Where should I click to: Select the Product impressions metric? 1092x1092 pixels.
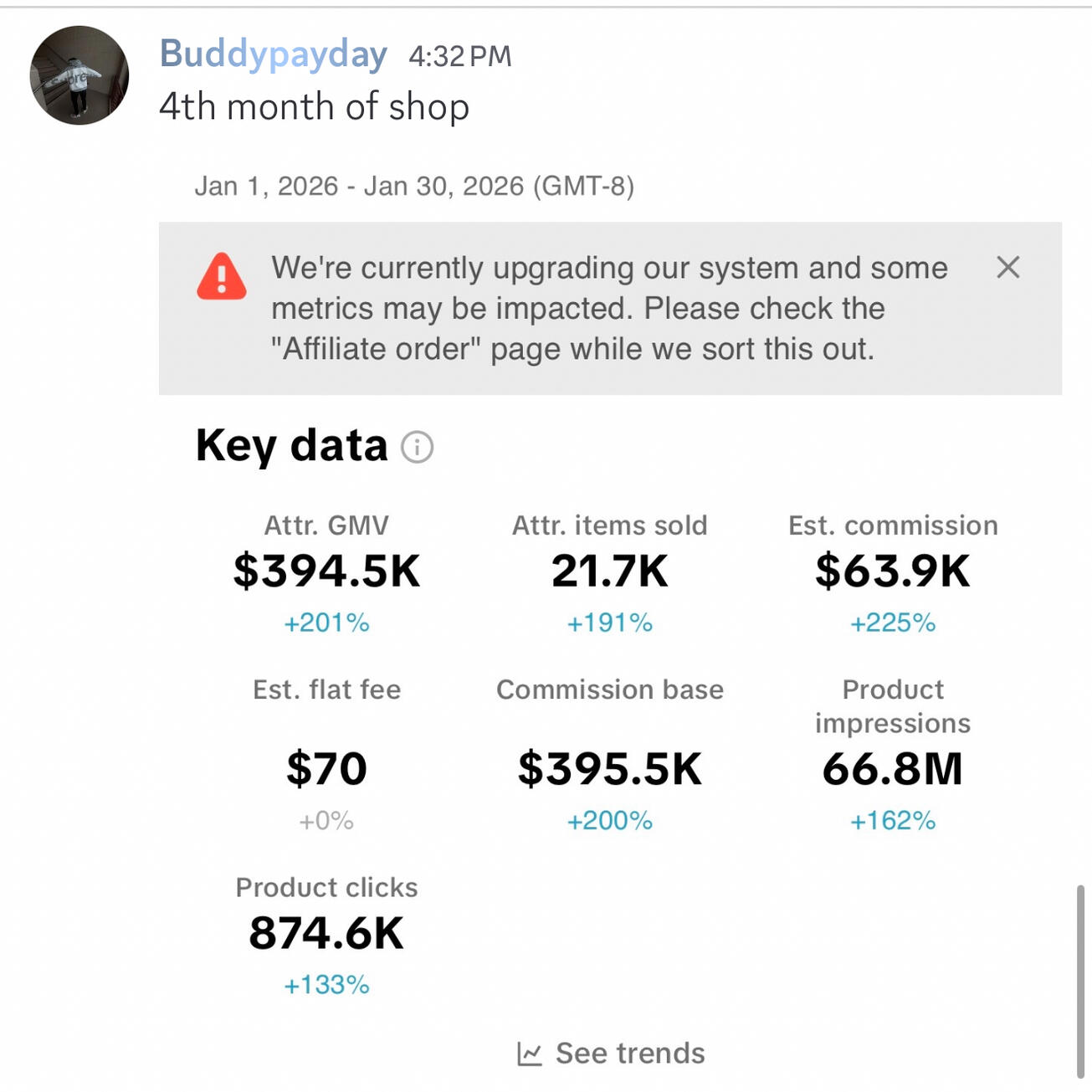(892, 767)
